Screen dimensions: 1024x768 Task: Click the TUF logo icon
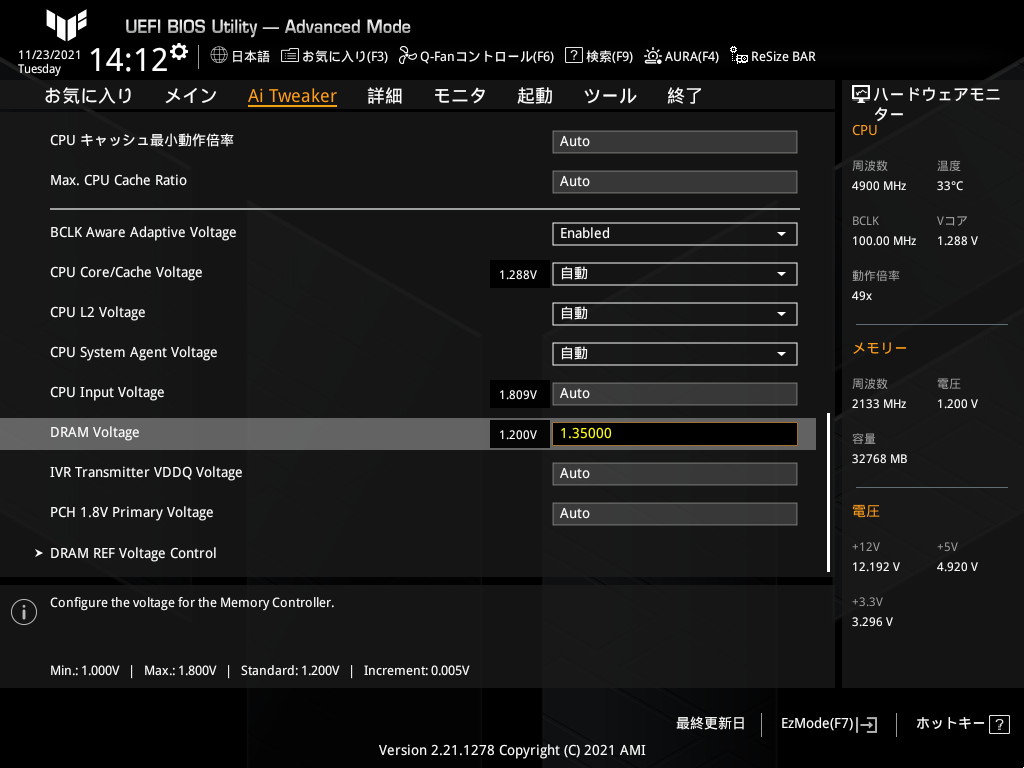pos(66,24)
